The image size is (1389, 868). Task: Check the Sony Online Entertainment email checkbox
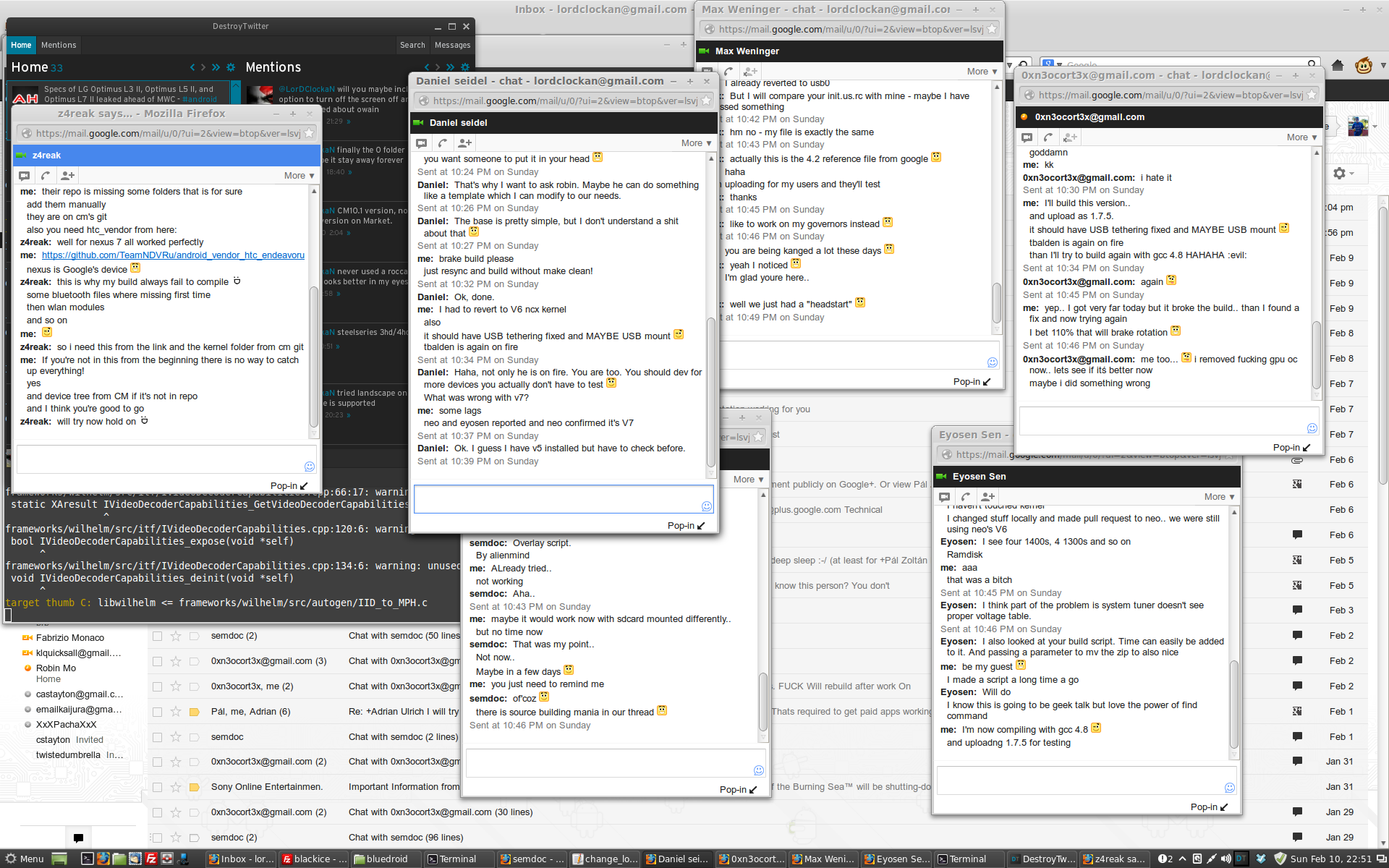[x=157, y=787]
